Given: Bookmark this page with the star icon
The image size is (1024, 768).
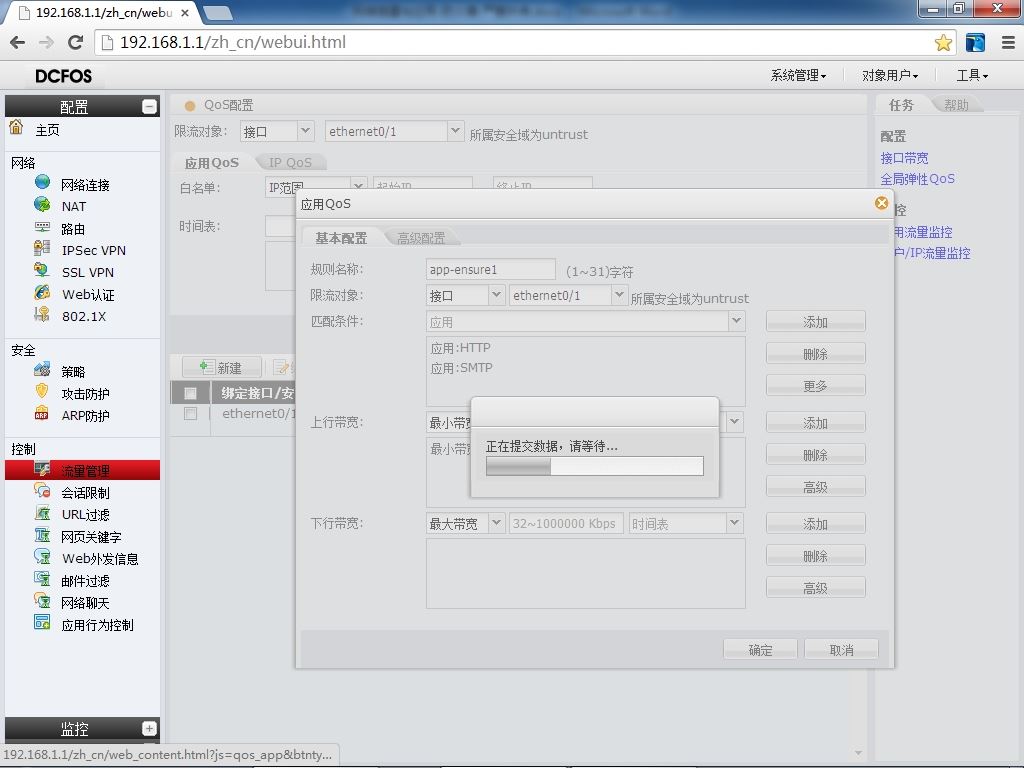Looking at the screenshot, I should [943, 43].
